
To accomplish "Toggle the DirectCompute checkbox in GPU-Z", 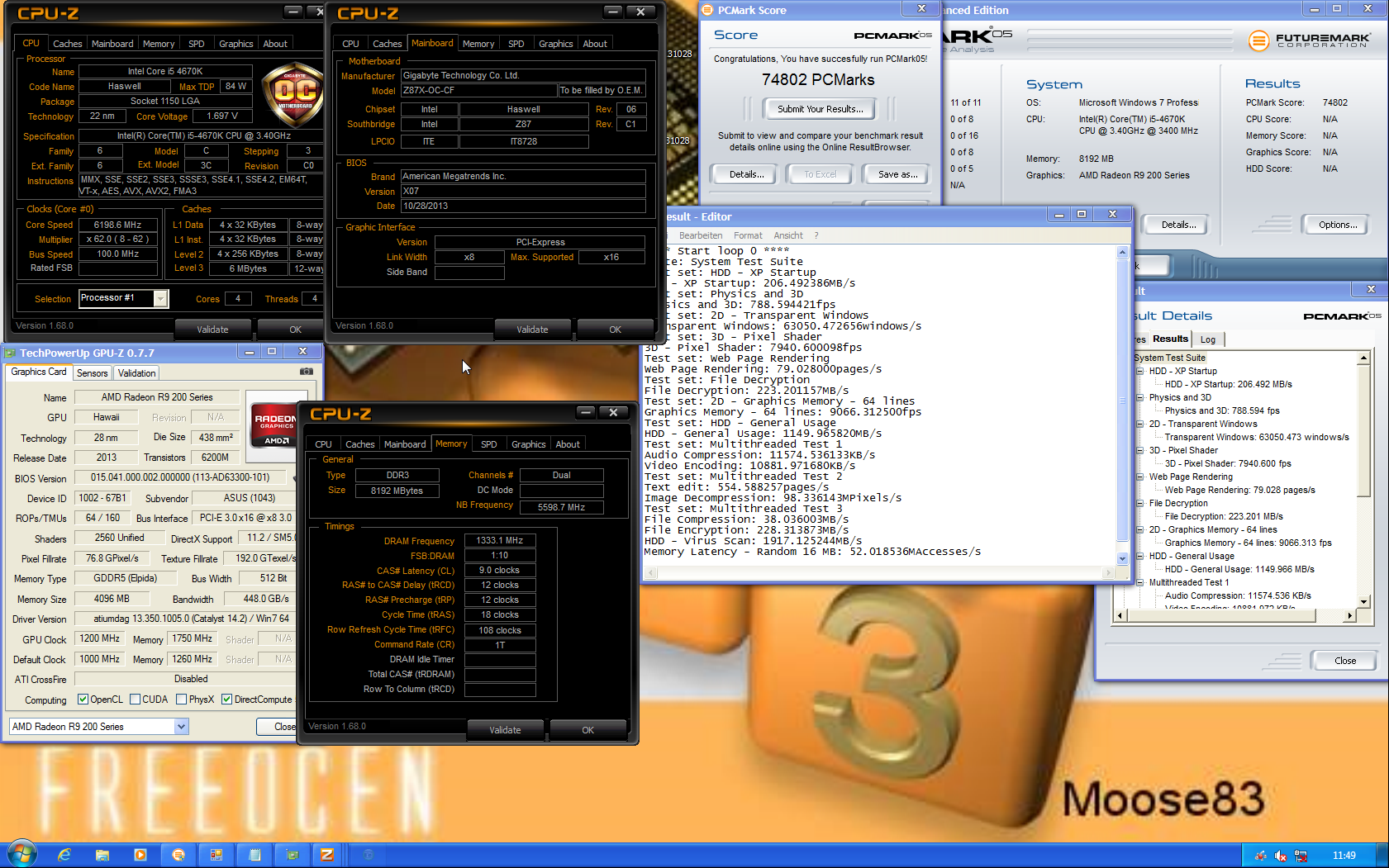I will [x=226, y=700].
